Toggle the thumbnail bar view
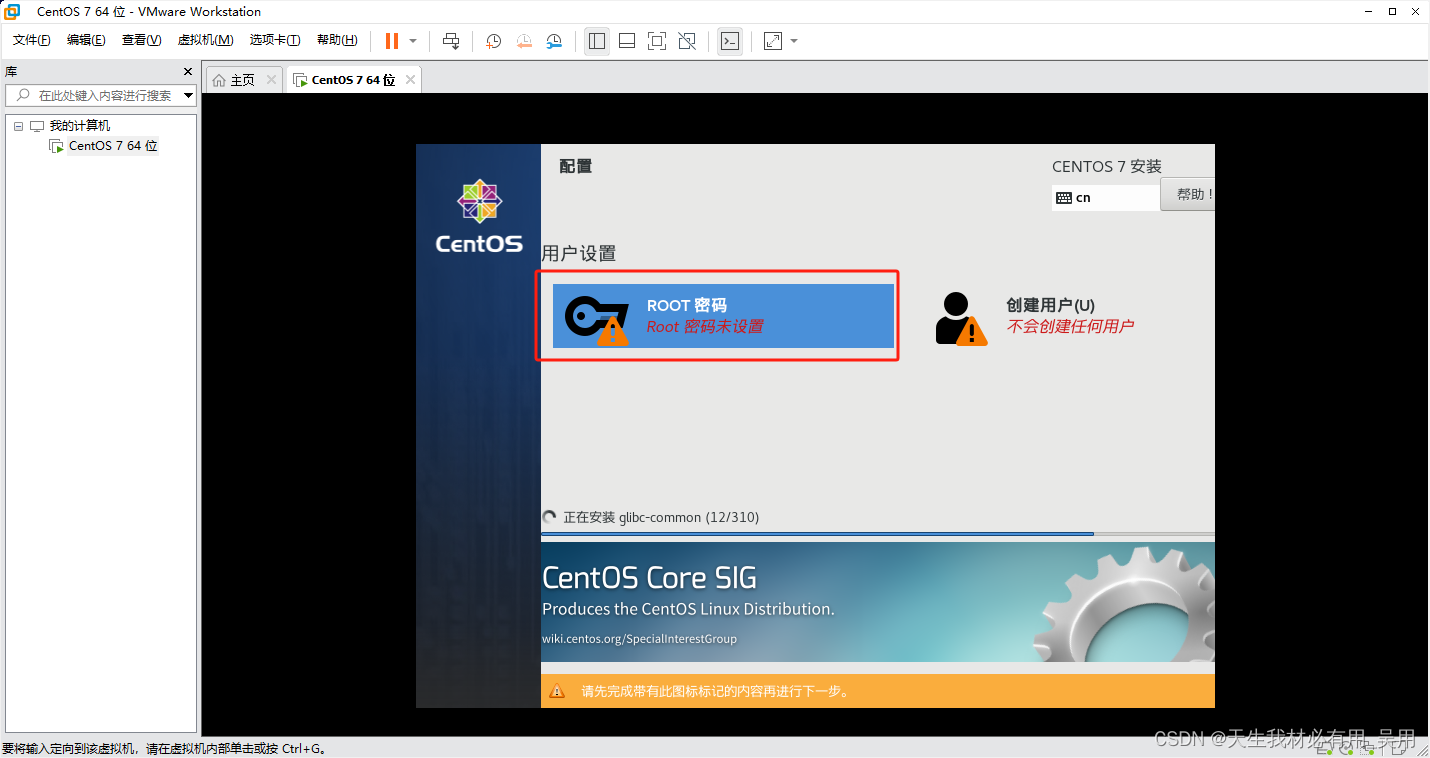This screenshot has width=1430, height=758. [627, 41]
